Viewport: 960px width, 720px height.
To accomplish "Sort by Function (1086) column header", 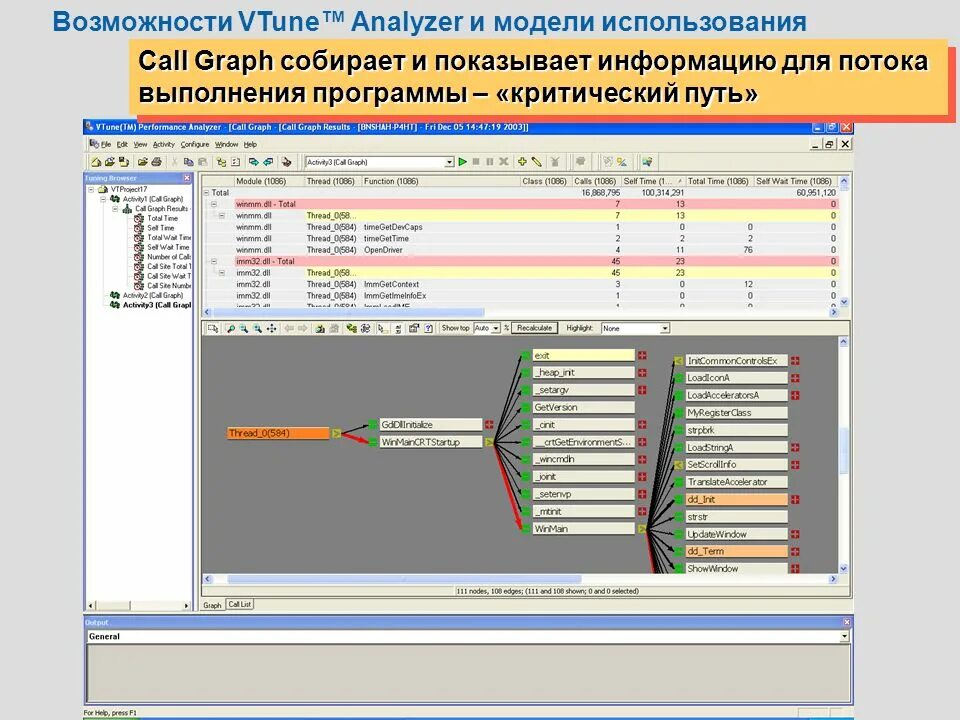I will coord(440,181).
